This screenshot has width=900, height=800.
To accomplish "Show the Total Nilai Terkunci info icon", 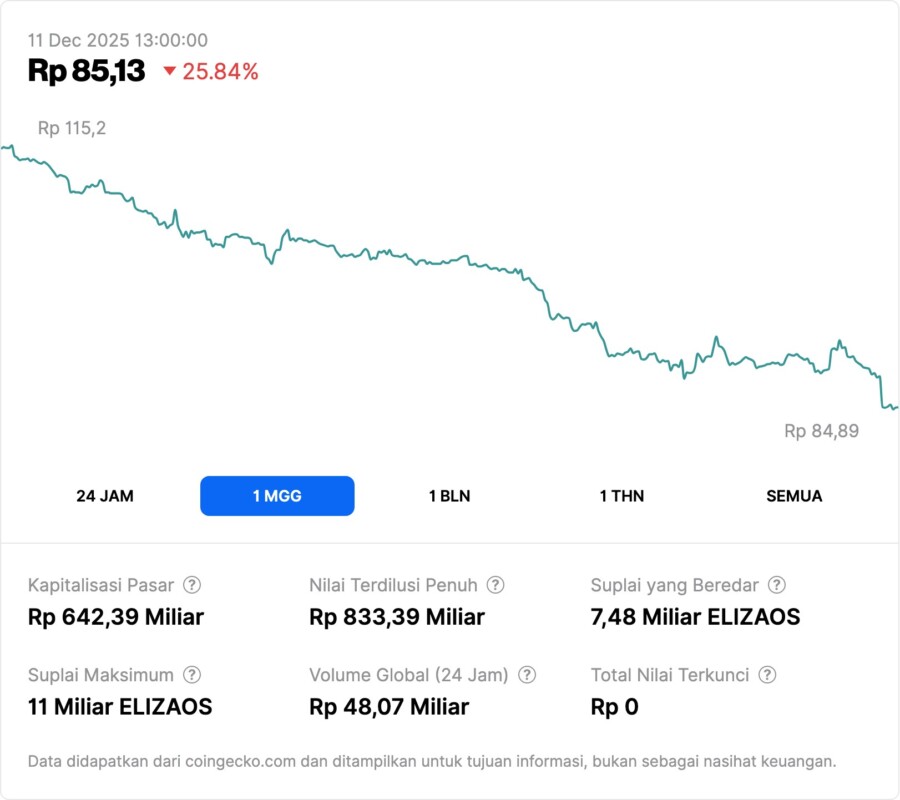I will 768,675.
